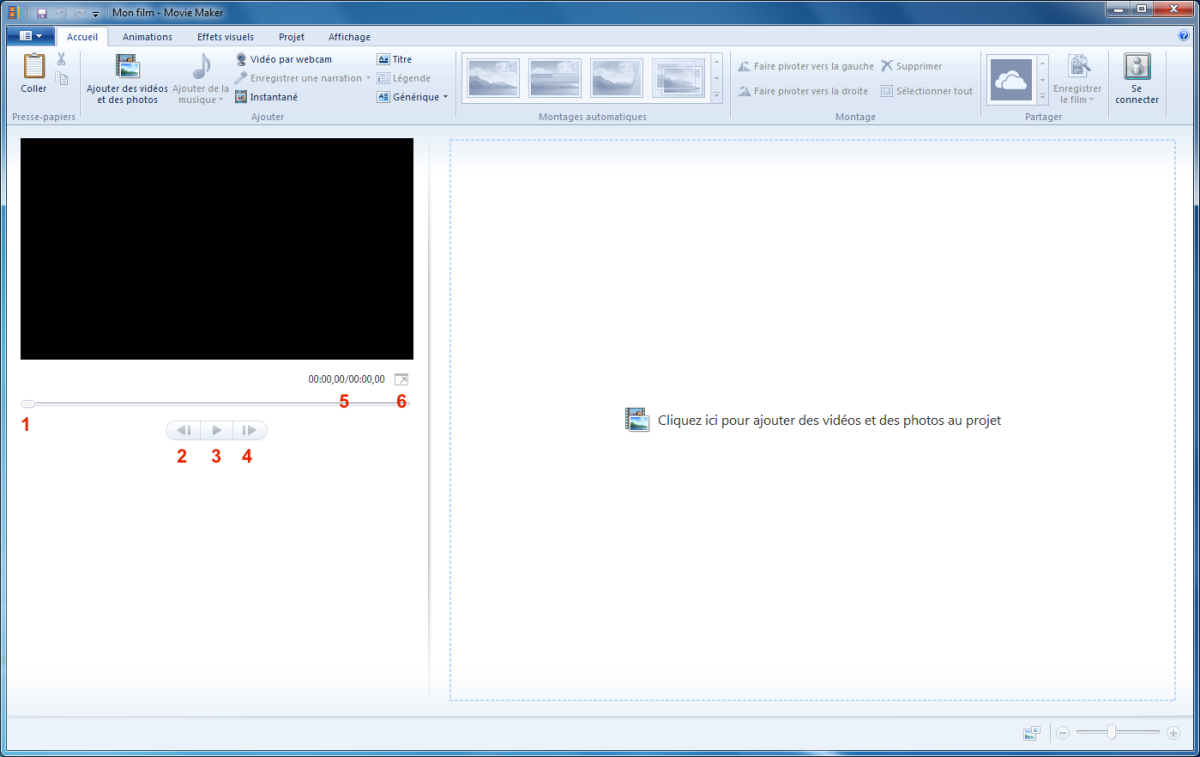Open the Customize Quick Access Toolbar arrow
The width and height of the screenshot is (1200, 757).
point(95,14)
